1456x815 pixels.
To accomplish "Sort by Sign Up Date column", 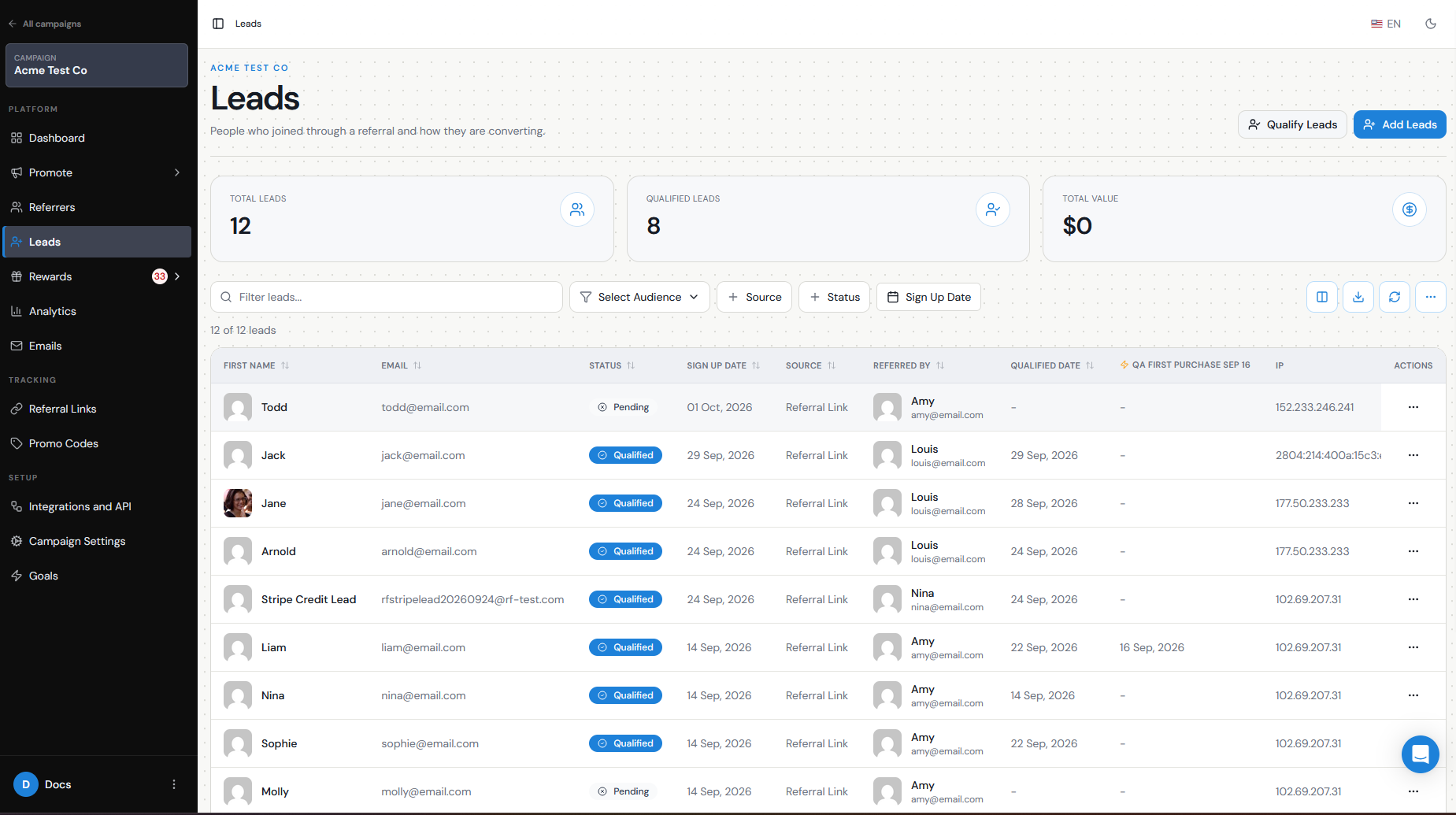I will click(724, 365).
